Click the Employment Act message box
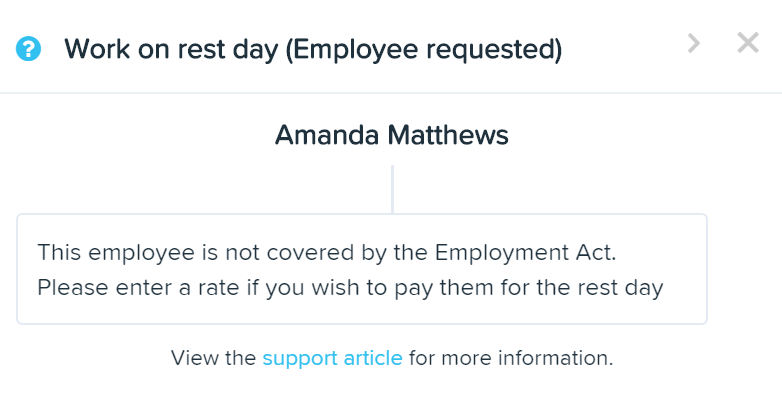 click(362, 269)
